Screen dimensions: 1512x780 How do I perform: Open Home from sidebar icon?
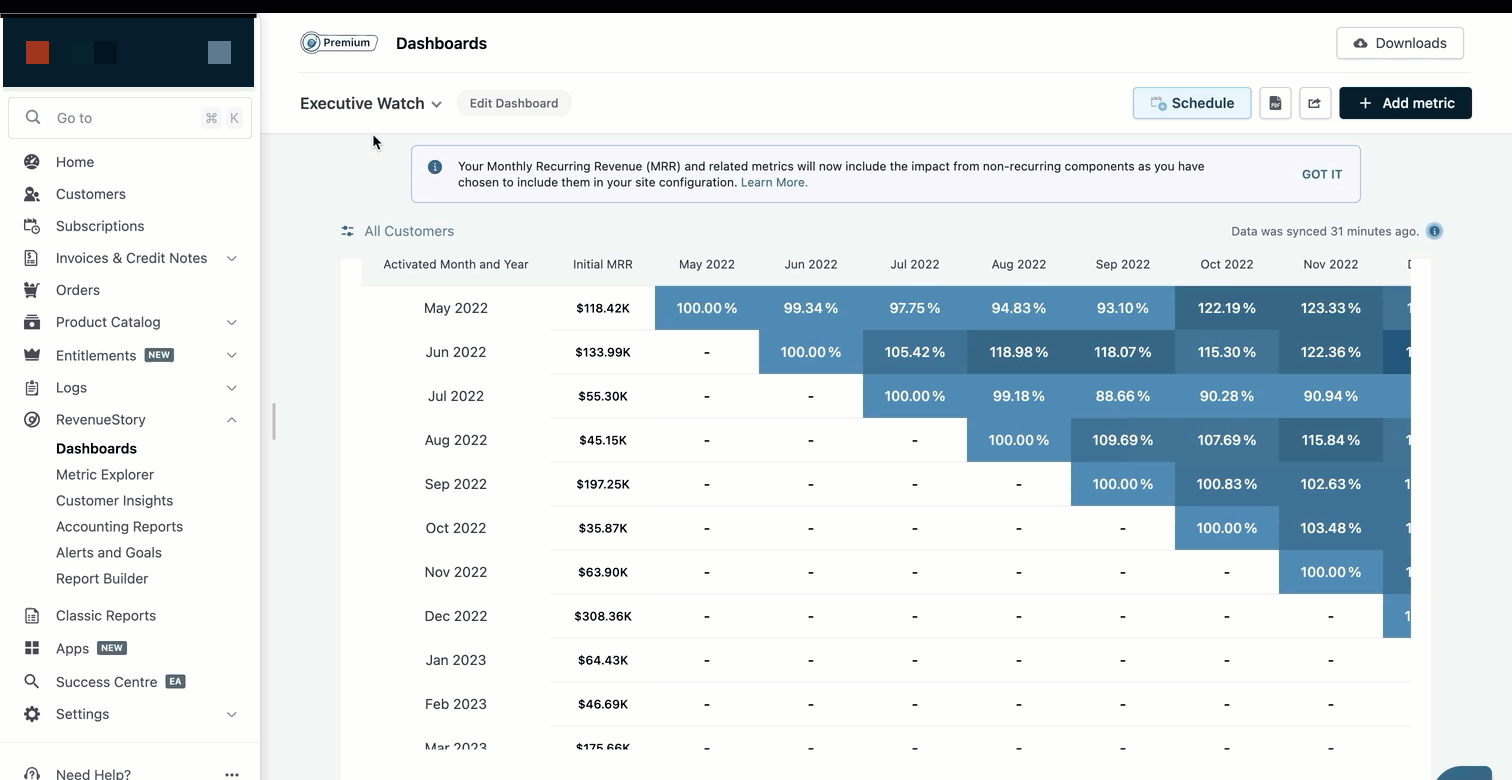coord(32,162)
